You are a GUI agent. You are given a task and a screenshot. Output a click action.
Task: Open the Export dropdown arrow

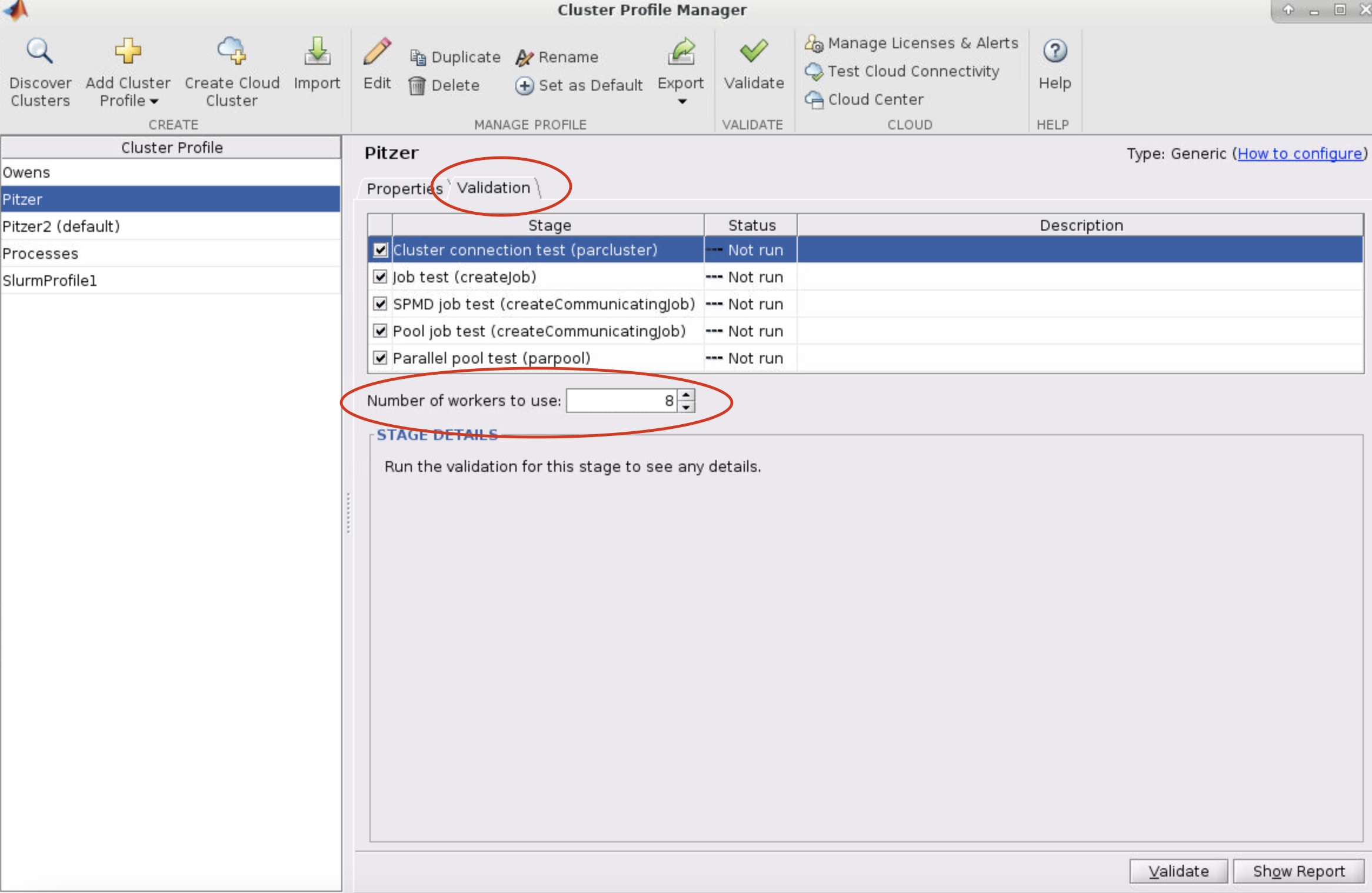(x=682, y=102)
